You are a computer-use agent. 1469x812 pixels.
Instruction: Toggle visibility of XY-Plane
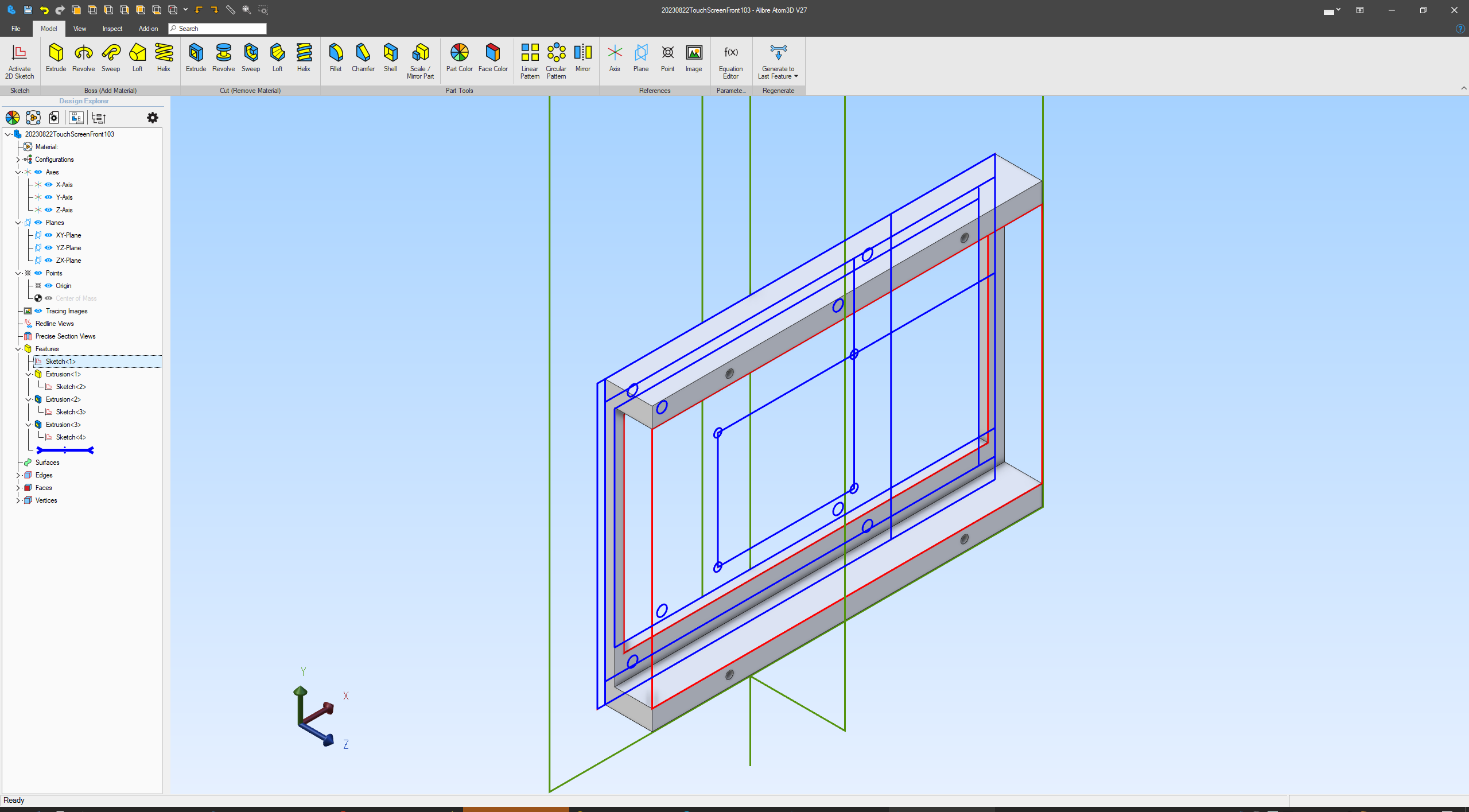[49, 235]
